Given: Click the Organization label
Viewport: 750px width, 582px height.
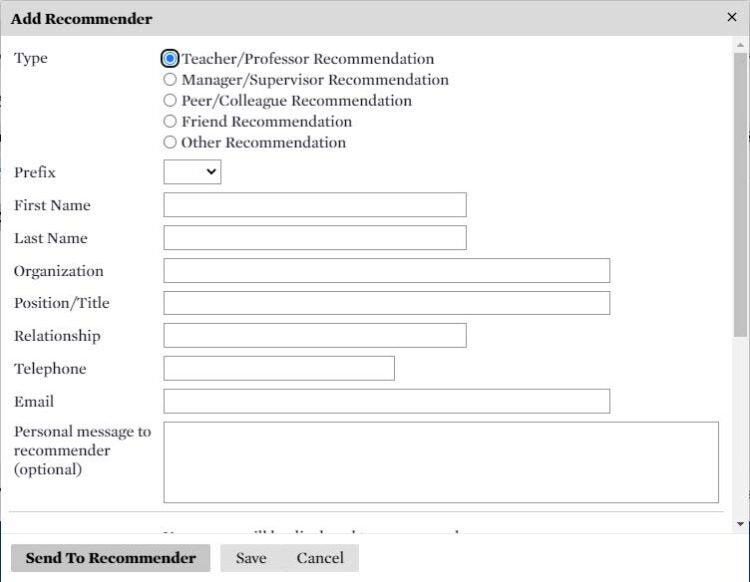Looking at the screenshot, I should click(59, 271).
